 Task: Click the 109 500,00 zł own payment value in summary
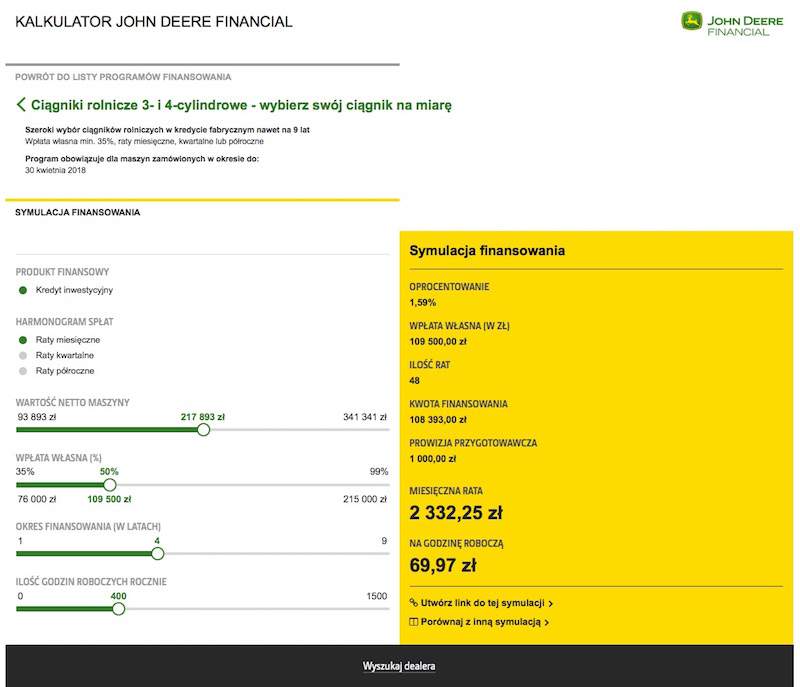438,342
